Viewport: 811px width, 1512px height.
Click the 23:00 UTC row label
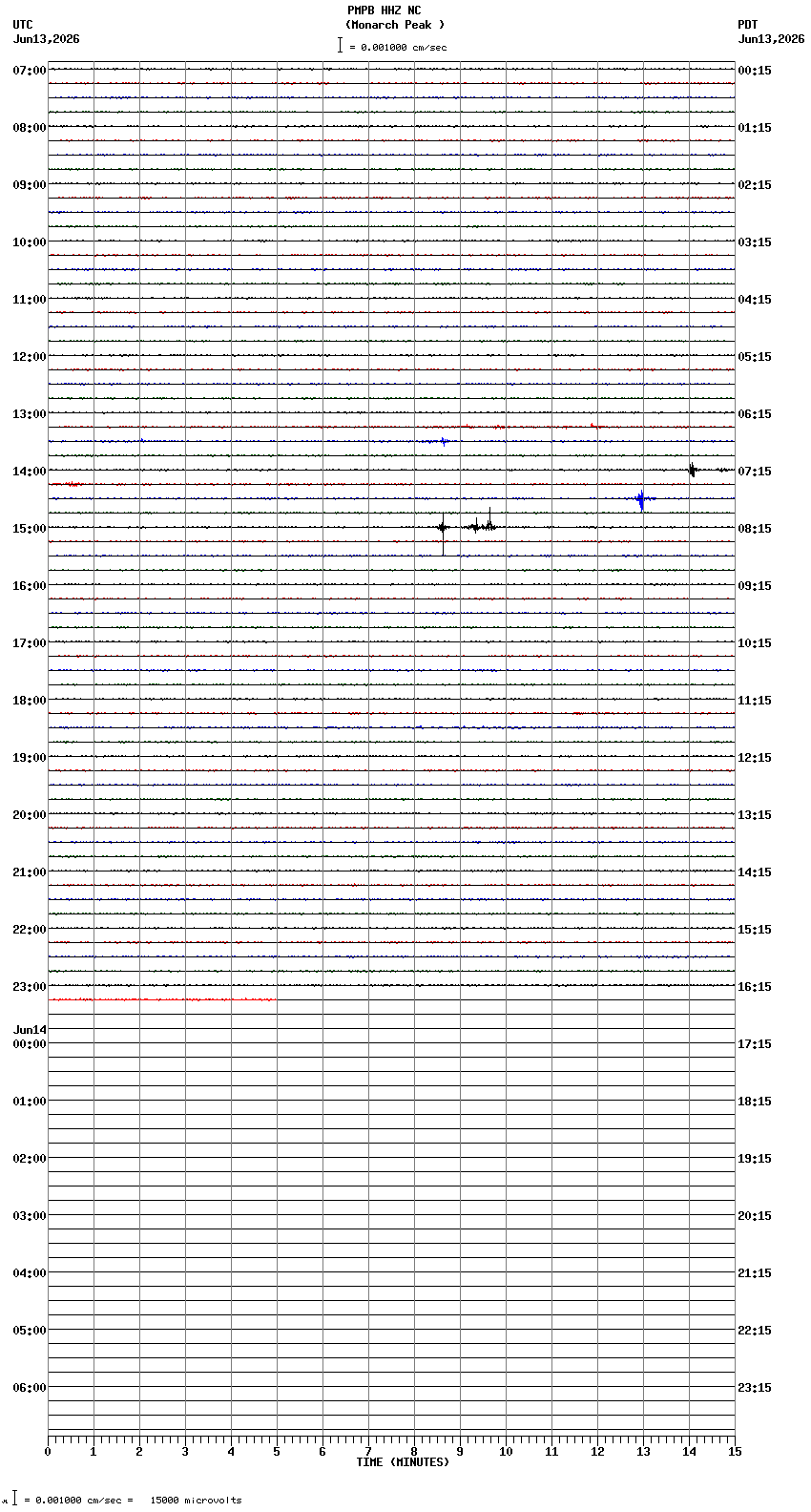click(30, 987)
